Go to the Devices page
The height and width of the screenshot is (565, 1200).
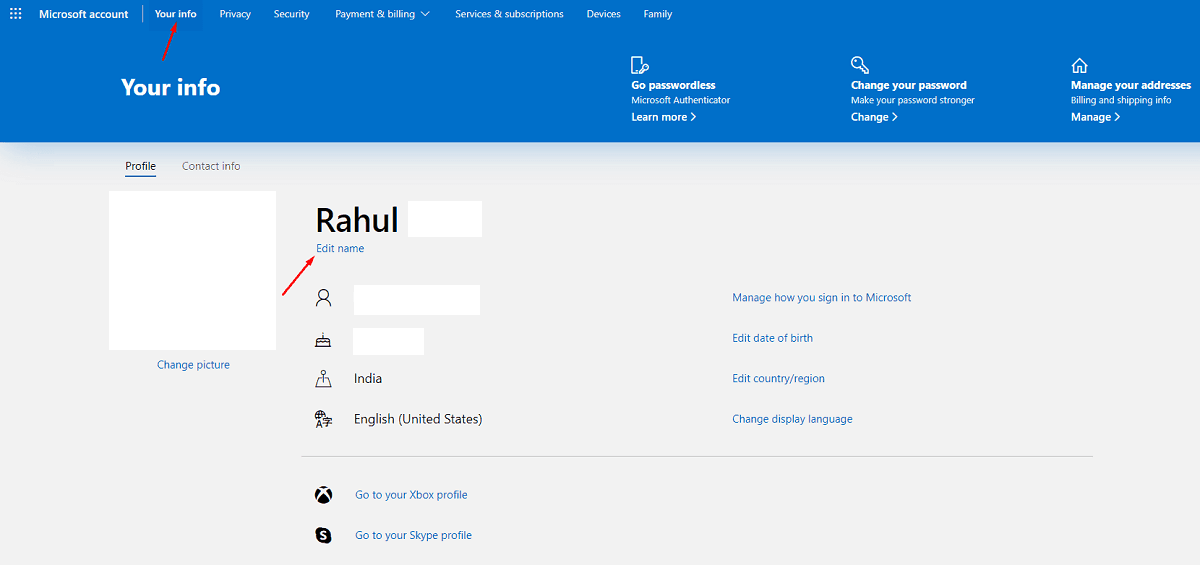click(604, 14)
